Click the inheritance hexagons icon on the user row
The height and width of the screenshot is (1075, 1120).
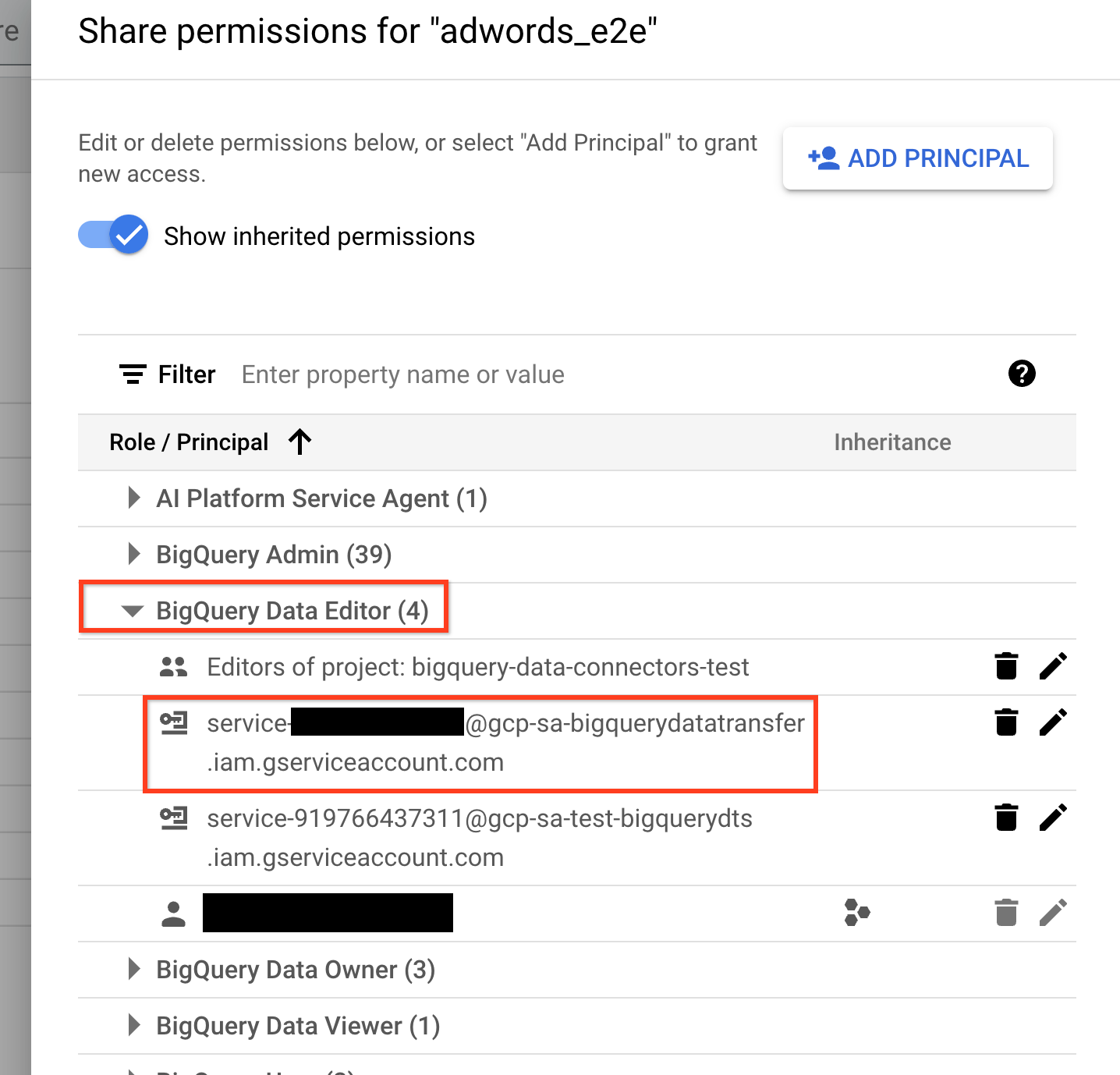(x=857, y=913)
